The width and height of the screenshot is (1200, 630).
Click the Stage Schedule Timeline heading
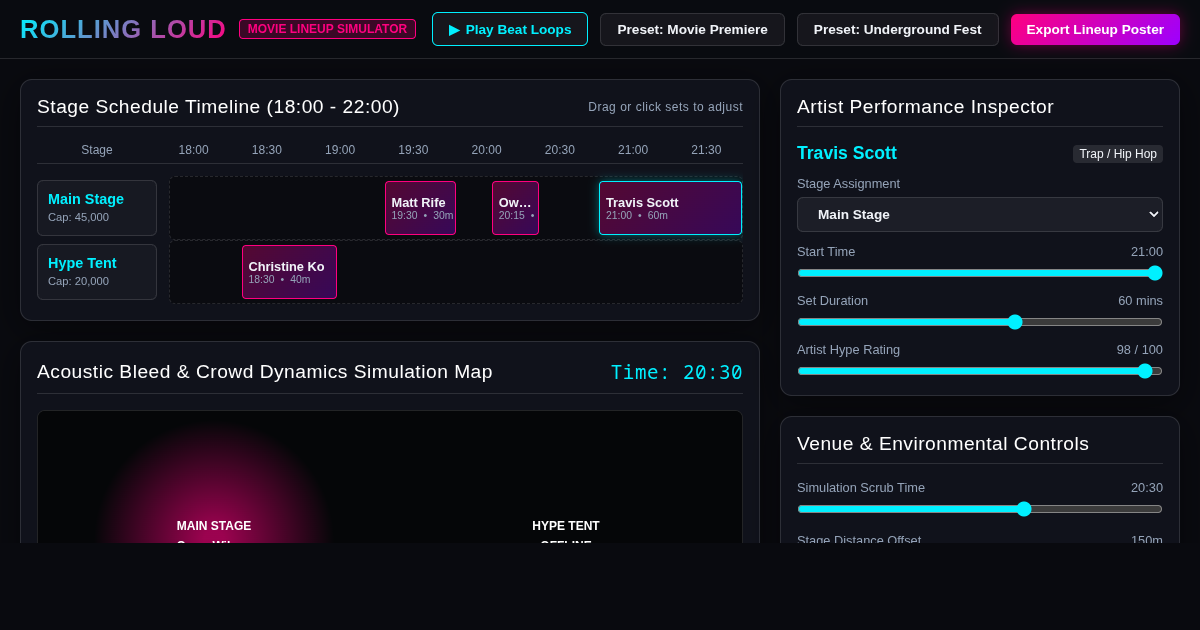(x=218, y=107)
